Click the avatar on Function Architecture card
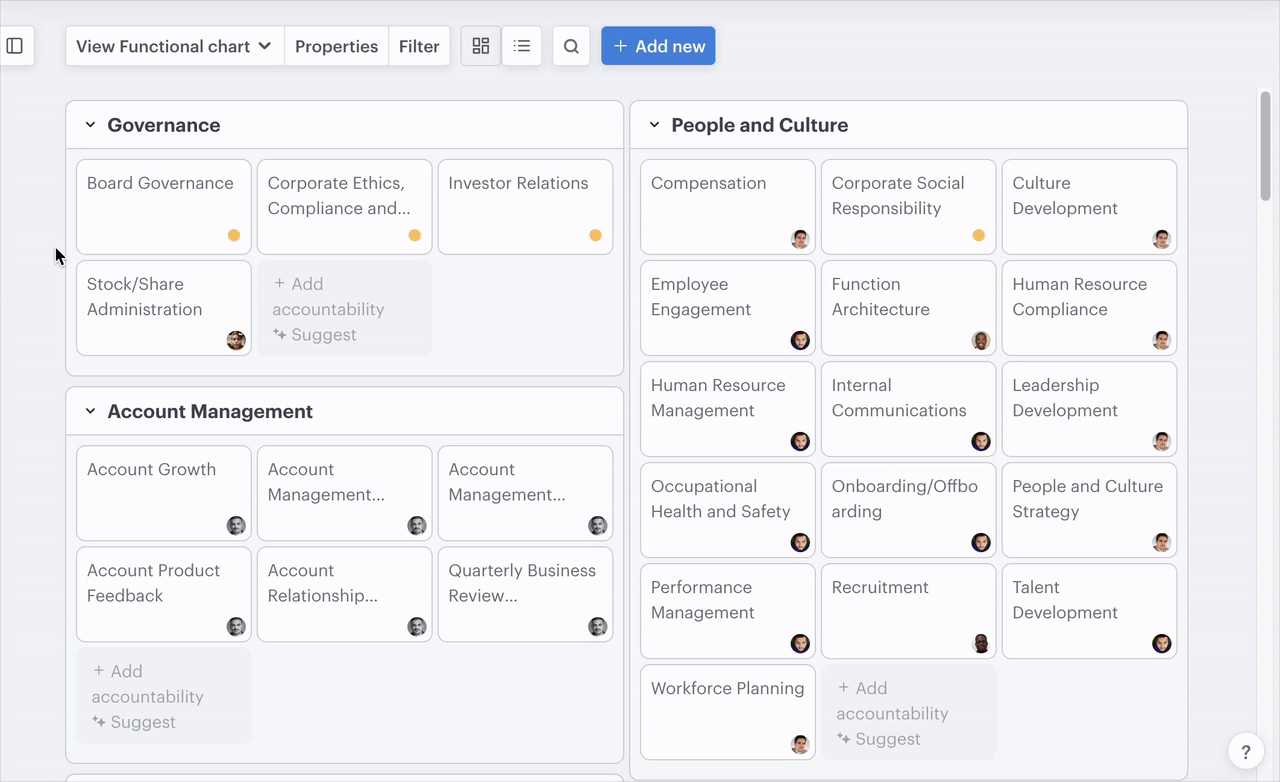1280x782 pixels. click(981, 340)
